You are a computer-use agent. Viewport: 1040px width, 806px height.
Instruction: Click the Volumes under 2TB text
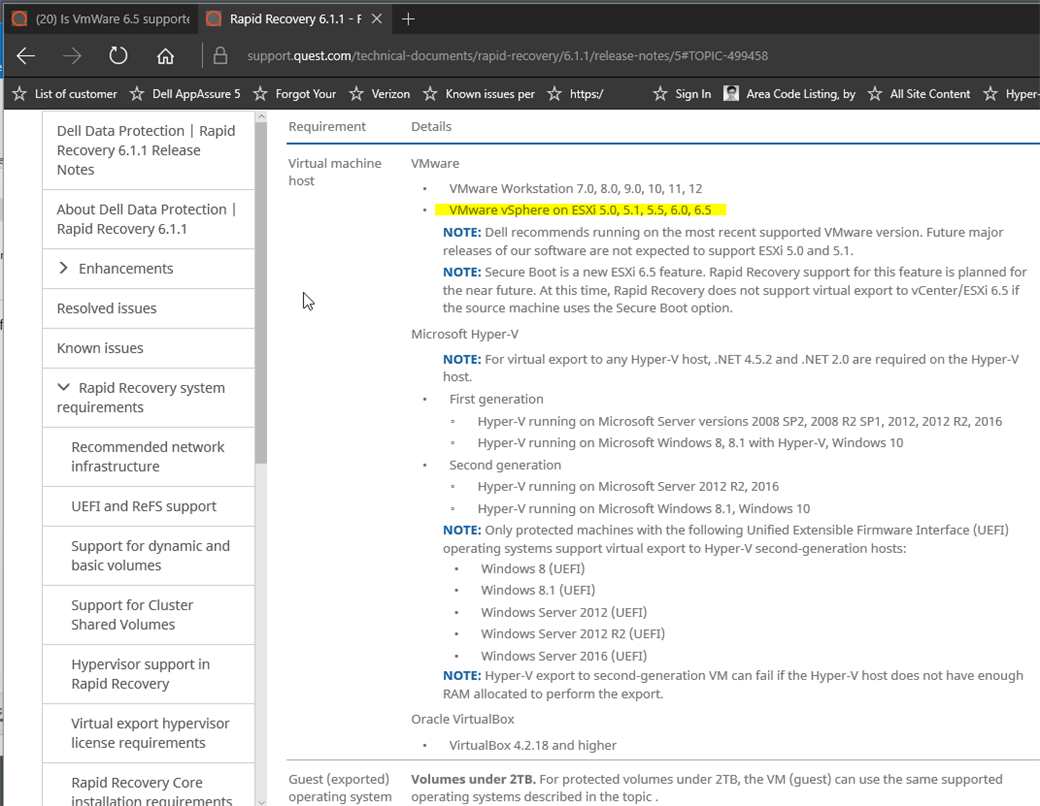coord(475,779)
